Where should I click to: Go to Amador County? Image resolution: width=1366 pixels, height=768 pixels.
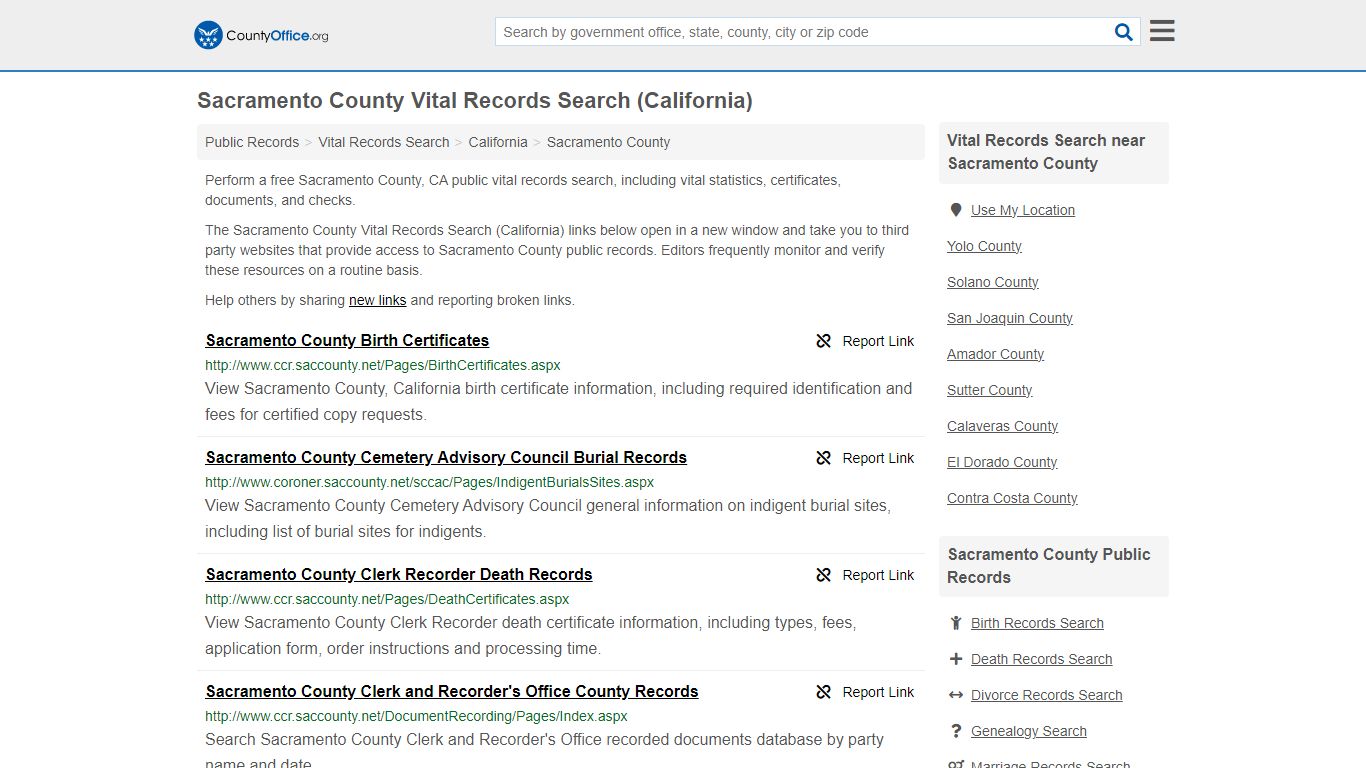[995, 354]
